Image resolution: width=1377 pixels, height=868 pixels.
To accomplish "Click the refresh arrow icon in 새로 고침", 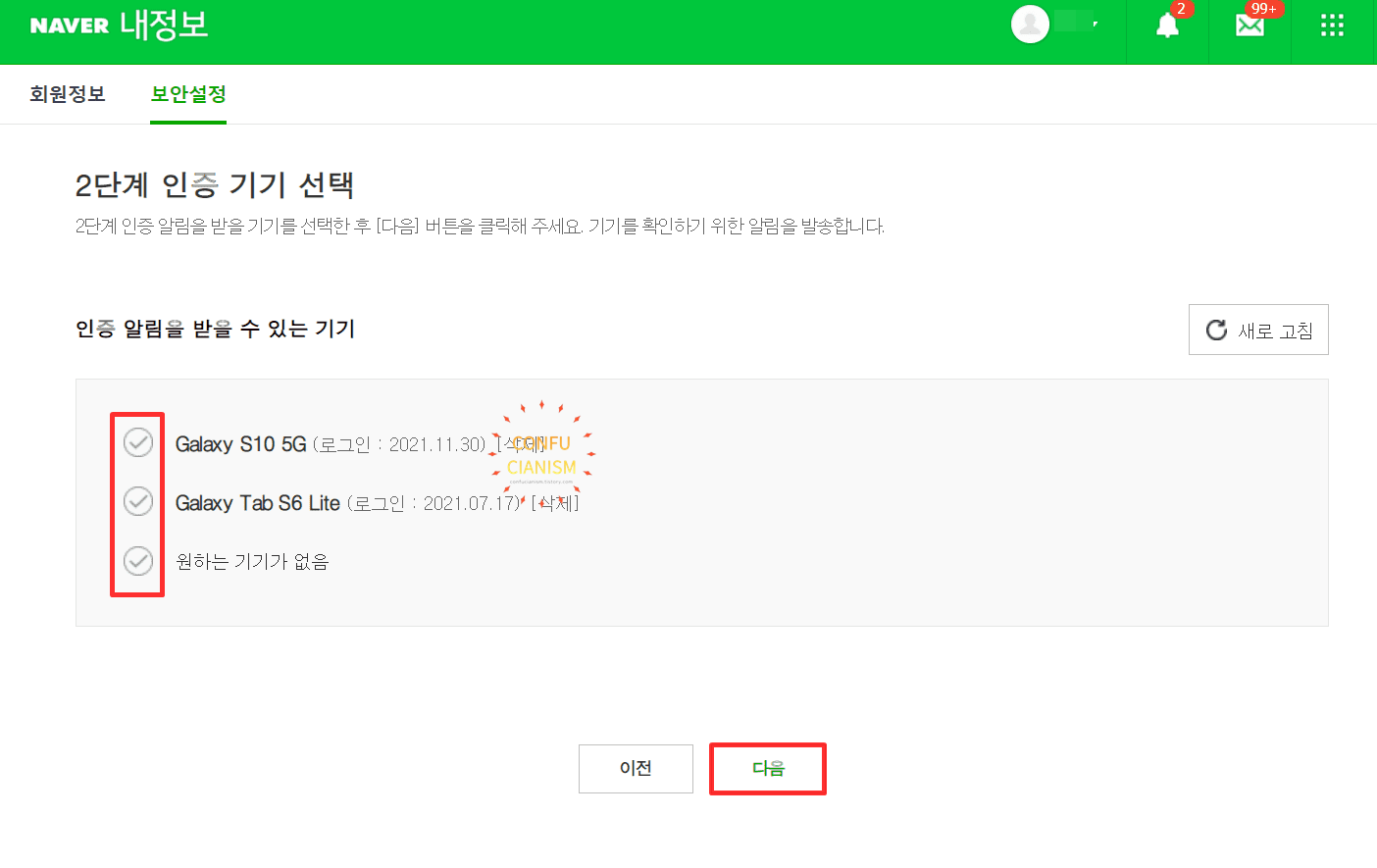I will (1217, 331).
